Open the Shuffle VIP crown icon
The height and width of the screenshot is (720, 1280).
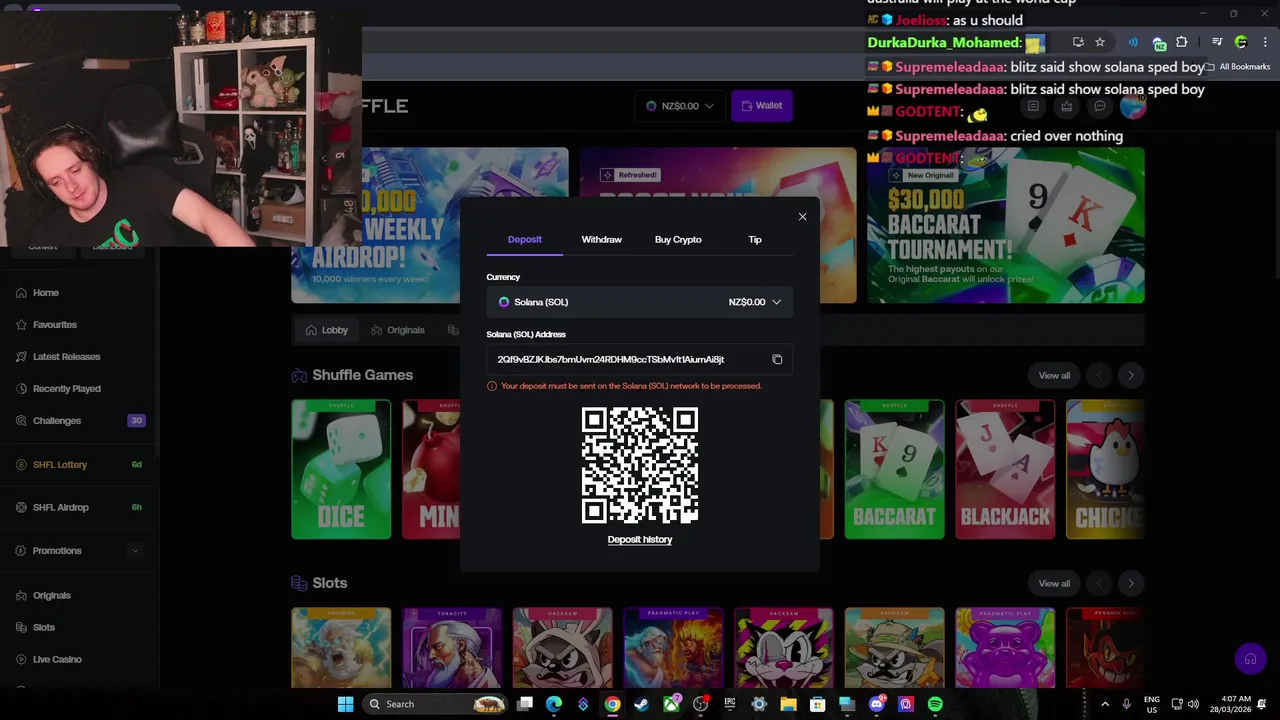point(1066,106)
